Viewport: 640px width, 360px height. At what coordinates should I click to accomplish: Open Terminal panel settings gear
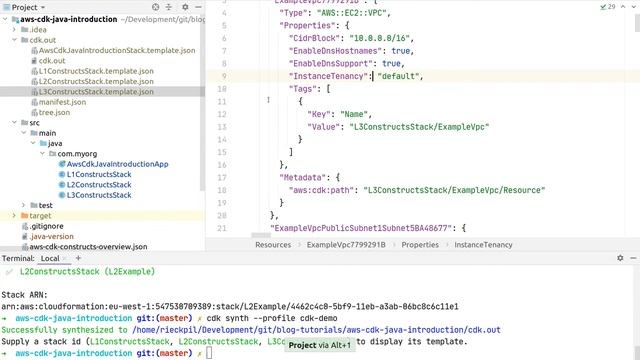click(620, 258)
